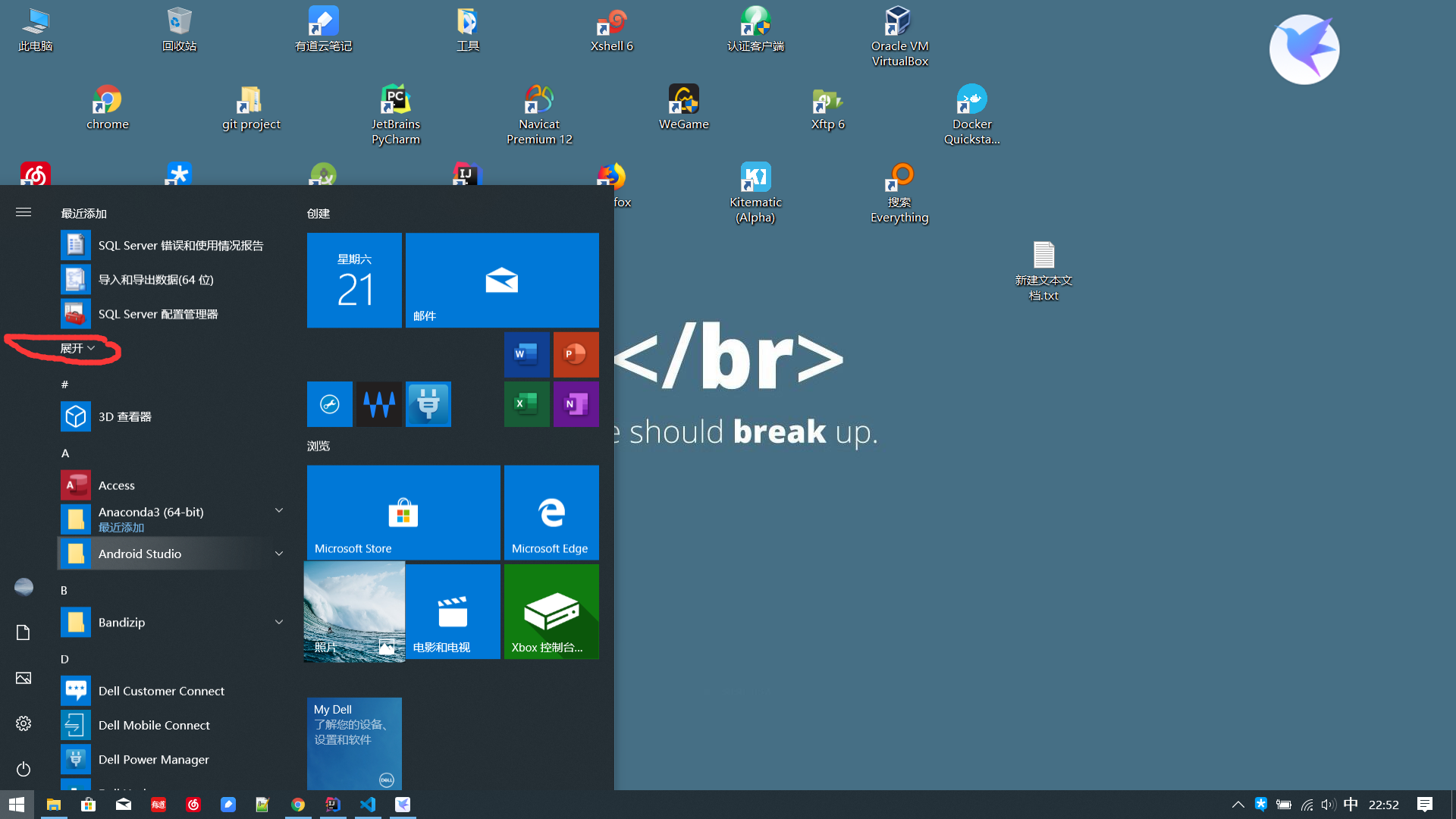
Task: Open the Xbox console tile
Action: [551, 611]
